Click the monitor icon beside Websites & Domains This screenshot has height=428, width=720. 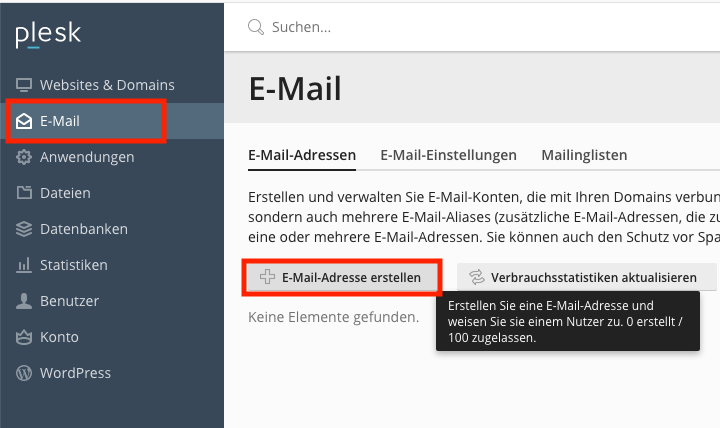[24, 85]
